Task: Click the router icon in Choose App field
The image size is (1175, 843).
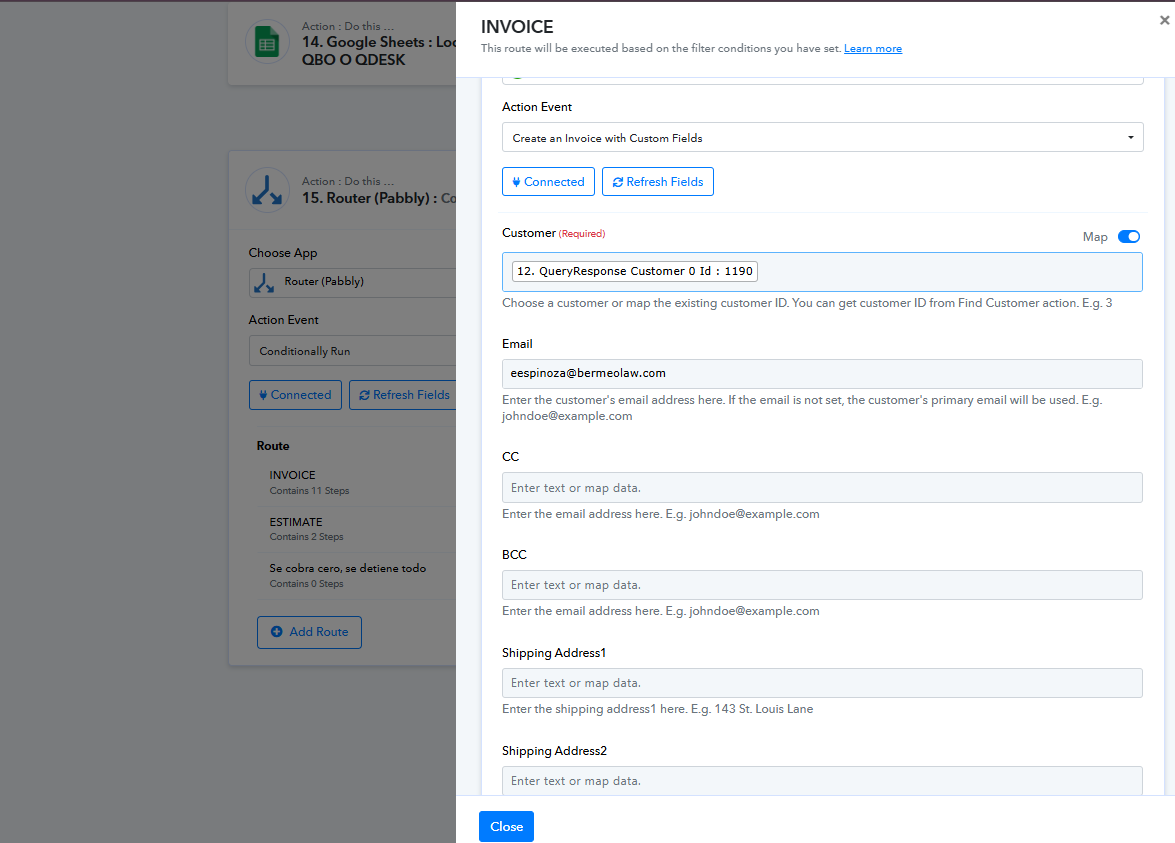Action: (265, 282)
